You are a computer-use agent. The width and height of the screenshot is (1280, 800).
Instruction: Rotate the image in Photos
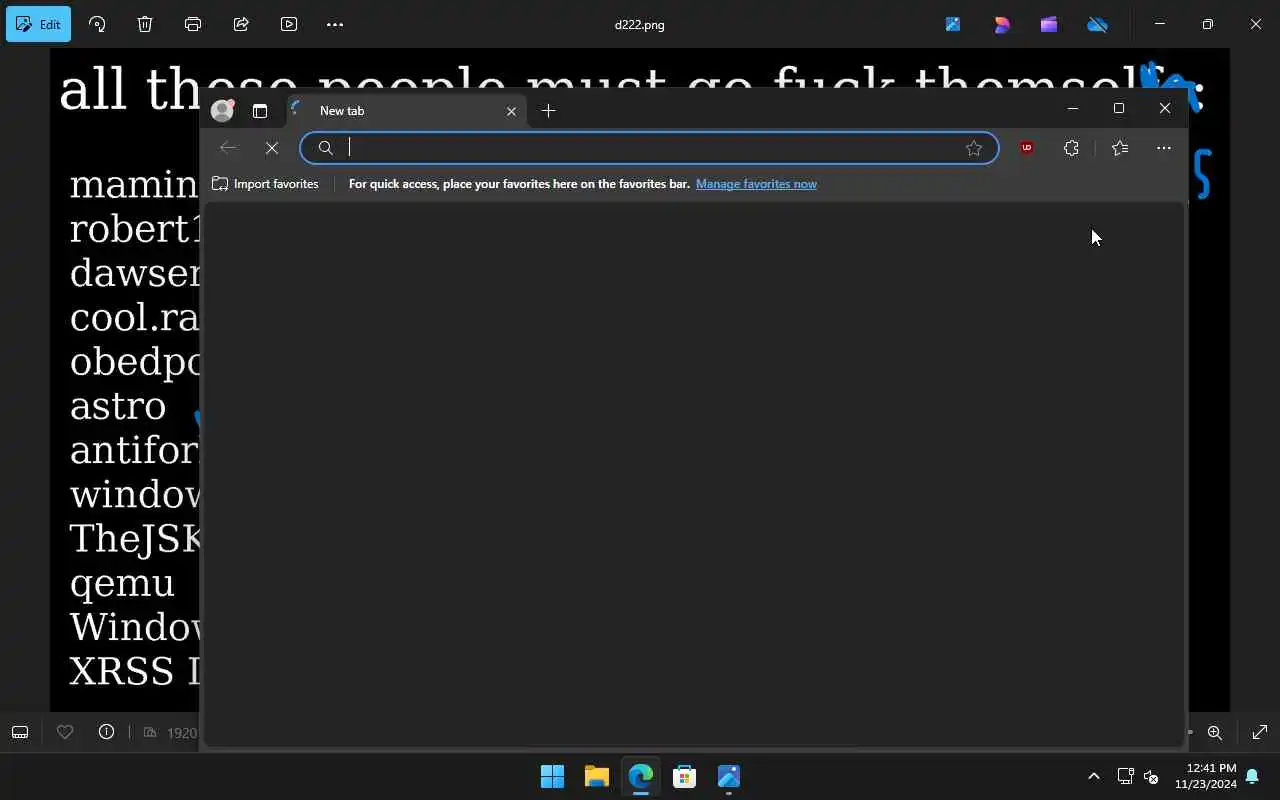coord(97,24)
